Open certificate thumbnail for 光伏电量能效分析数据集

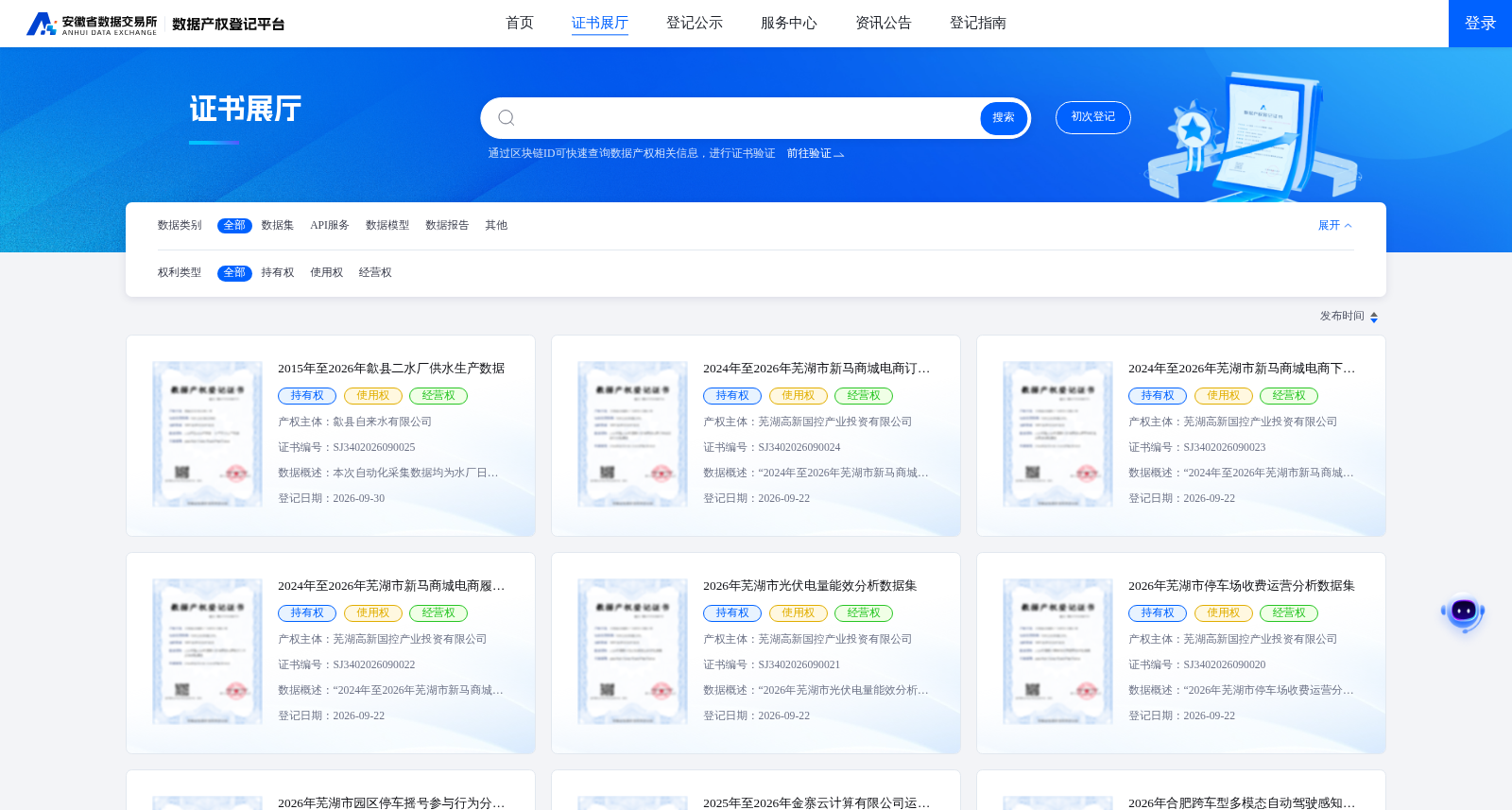point(633,651)
